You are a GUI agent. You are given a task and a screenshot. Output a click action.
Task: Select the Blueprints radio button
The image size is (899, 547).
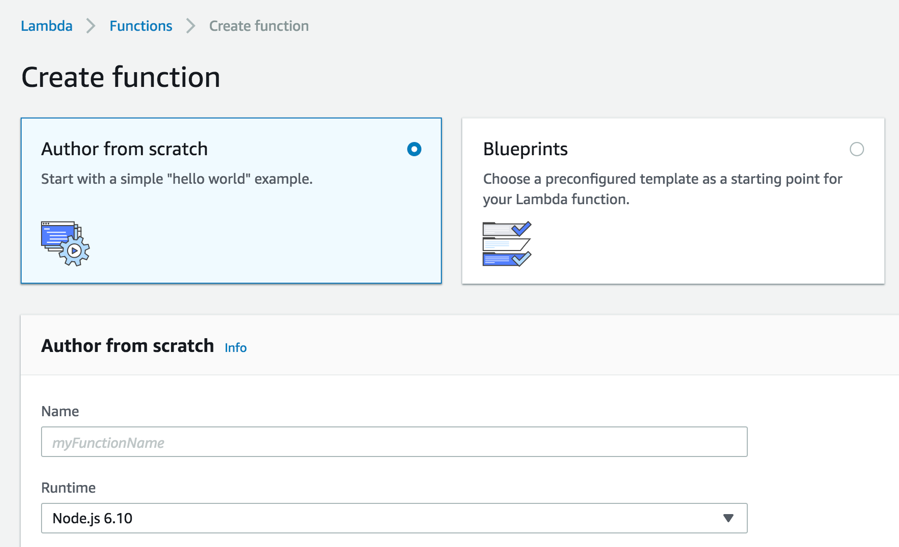pos(857,149)
